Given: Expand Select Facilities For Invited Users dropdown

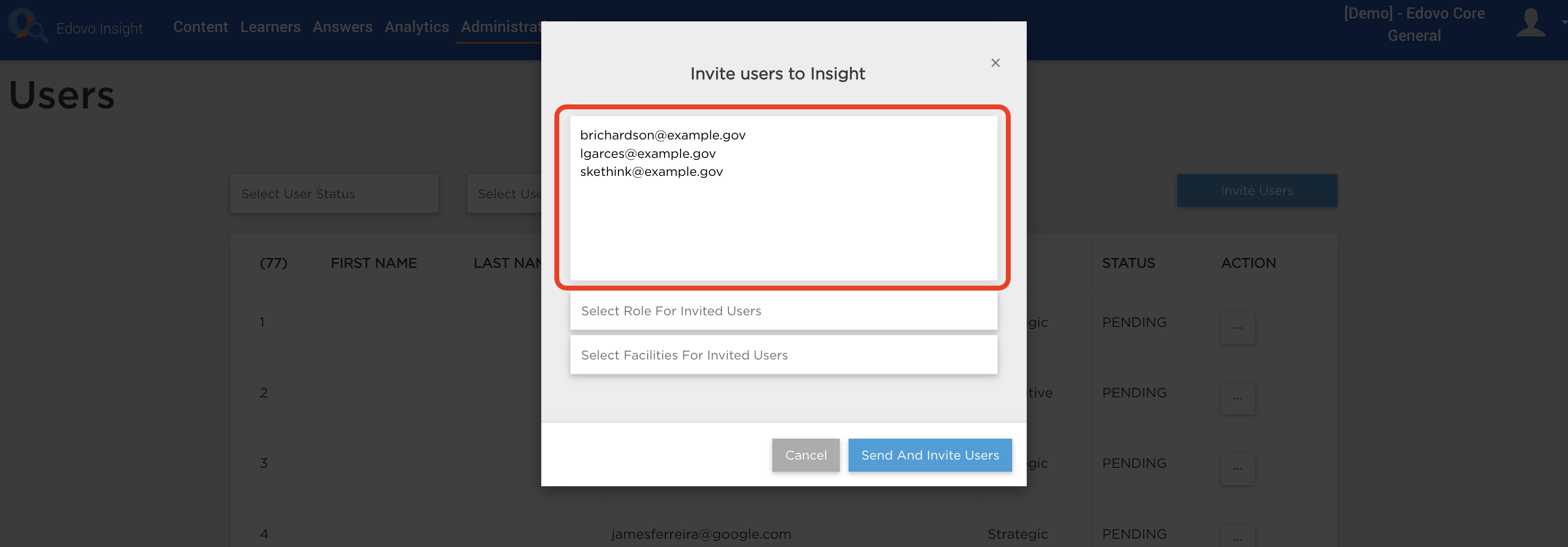Looking at the screenshot, I should click(784, 355).
